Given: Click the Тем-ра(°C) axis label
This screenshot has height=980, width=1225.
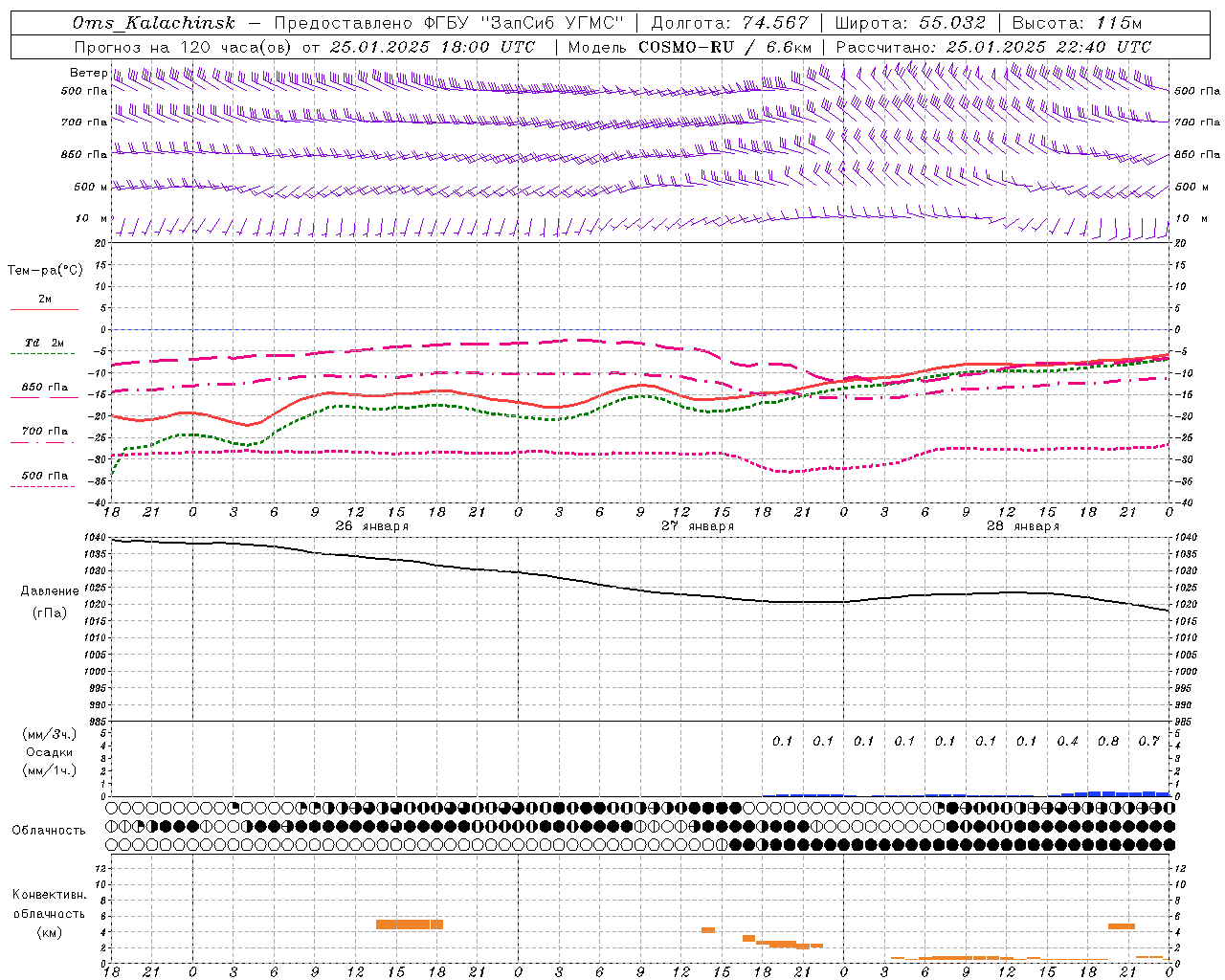Looking at the screenshot, I should tap(45, 271).
